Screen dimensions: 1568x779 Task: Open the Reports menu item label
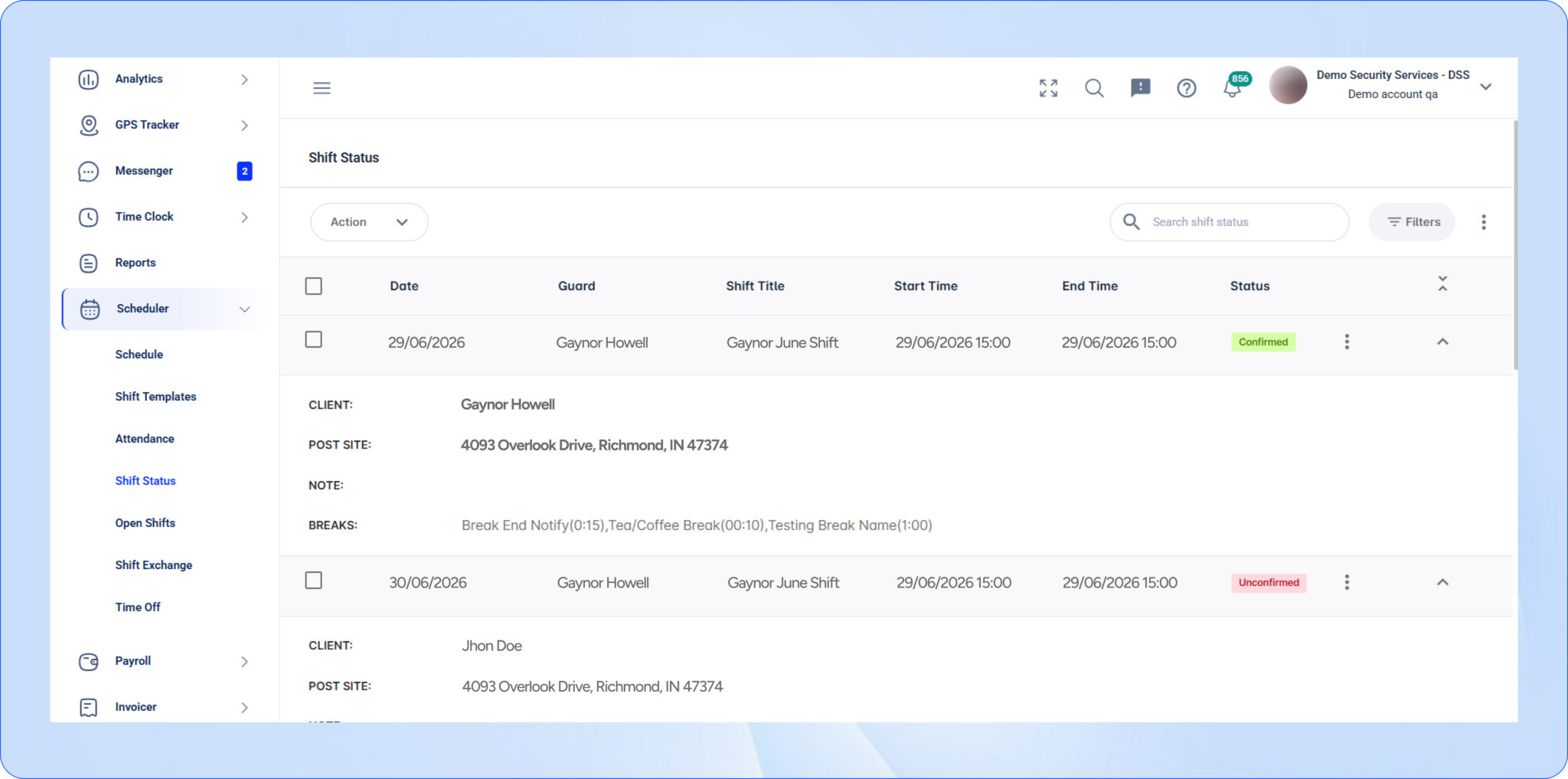[136, 263]
